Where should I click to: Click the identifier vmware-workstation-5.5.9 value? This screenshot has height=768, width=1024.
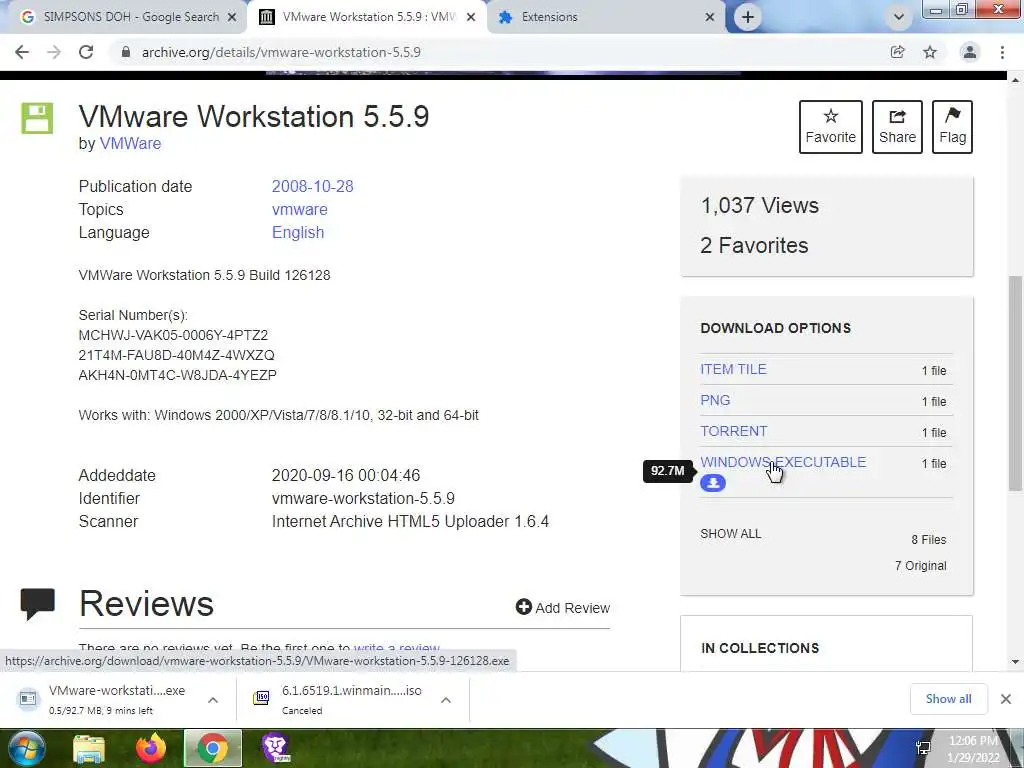pyautogui.click(x=363, y=498)
